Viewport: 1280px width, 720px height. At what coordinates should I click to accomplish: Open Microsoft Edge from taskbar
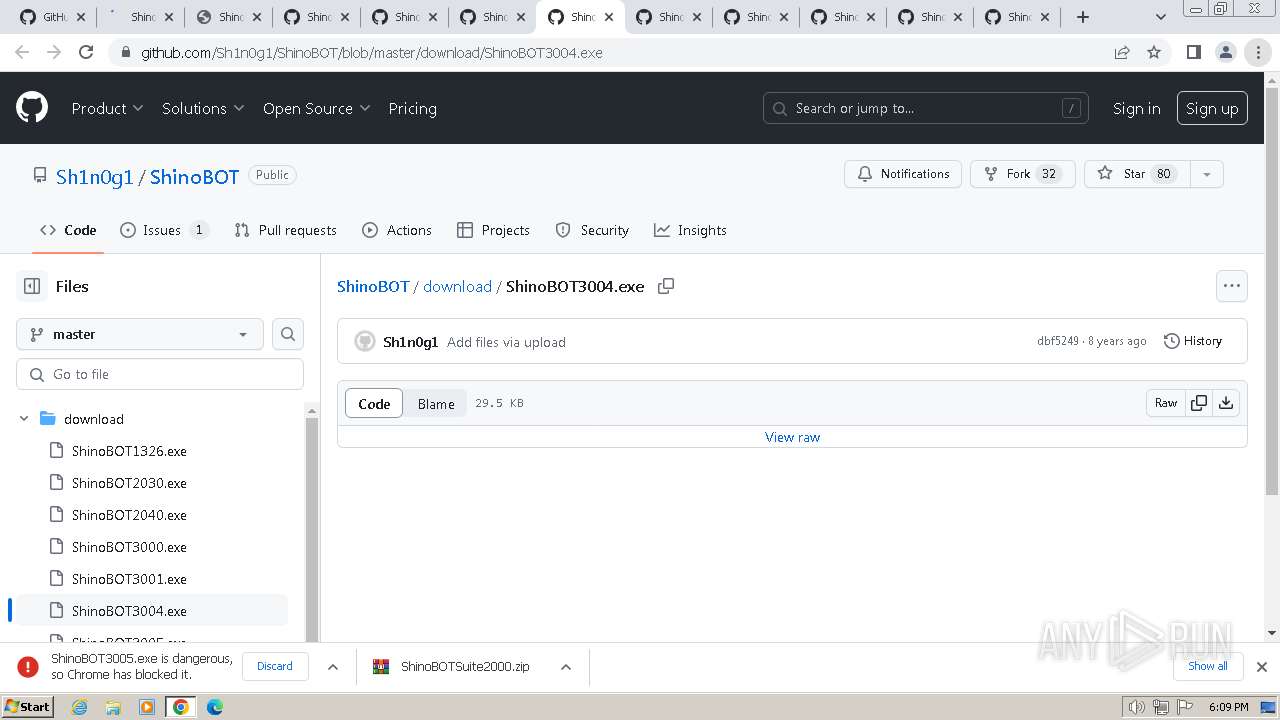click(215, 707)
